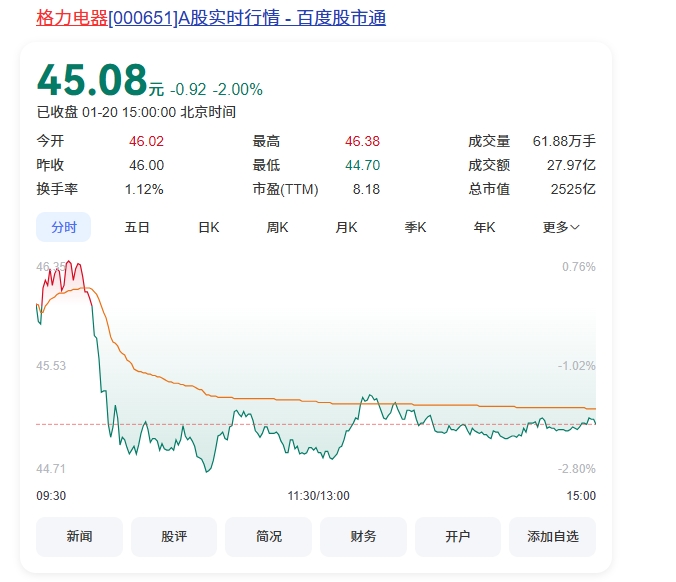Click the 今开 value 46.02
This screenshot has height=582, width=676.
[147, 141]
